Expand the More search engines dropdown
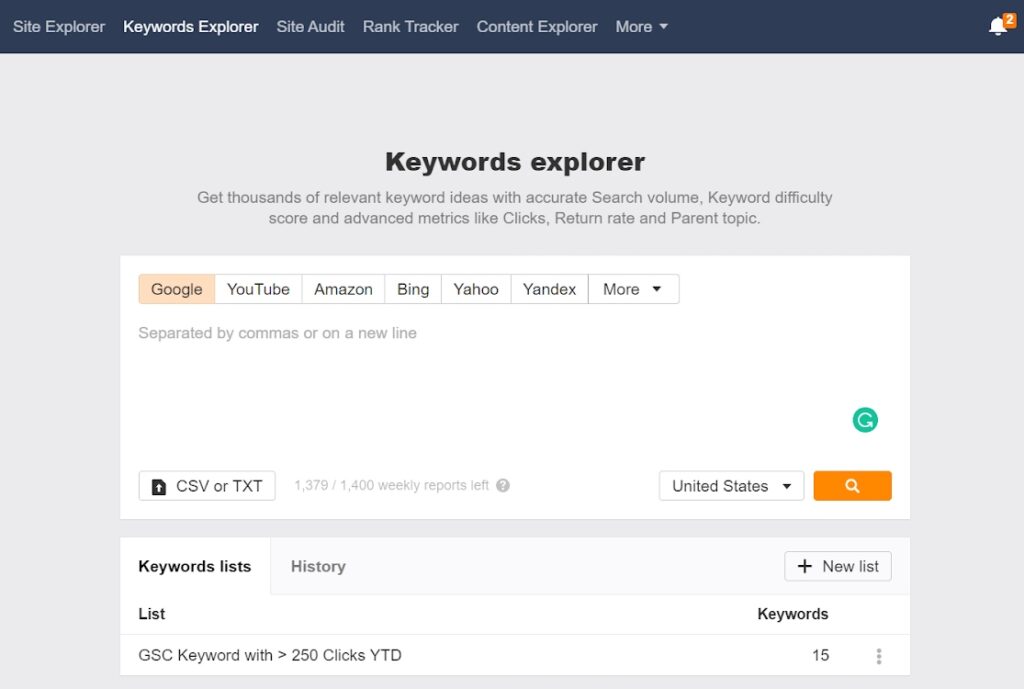This screenshot has height=689, width=1024. pos(633,289)
